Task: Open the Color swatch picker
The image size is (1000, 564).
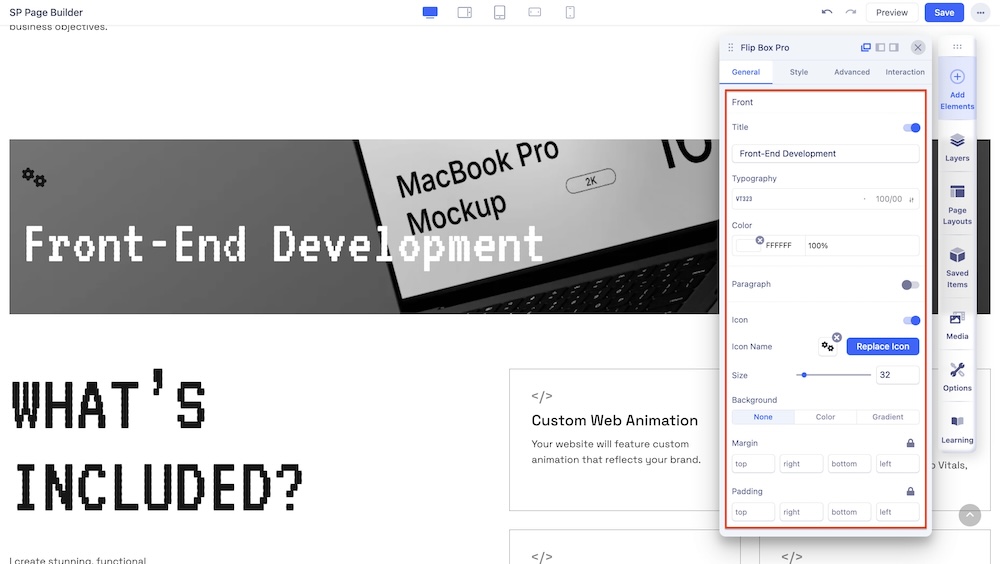Action: (750, 245)
